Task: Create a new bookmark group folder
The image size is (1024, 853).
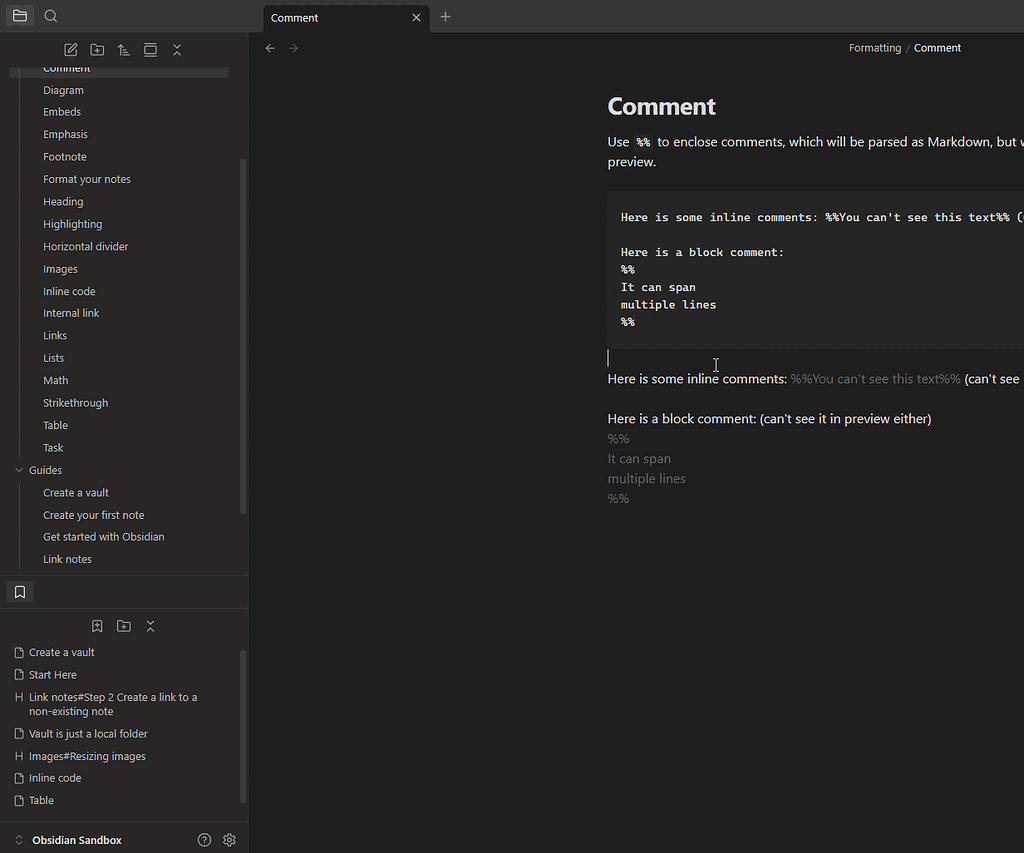Action: [123, 625]
